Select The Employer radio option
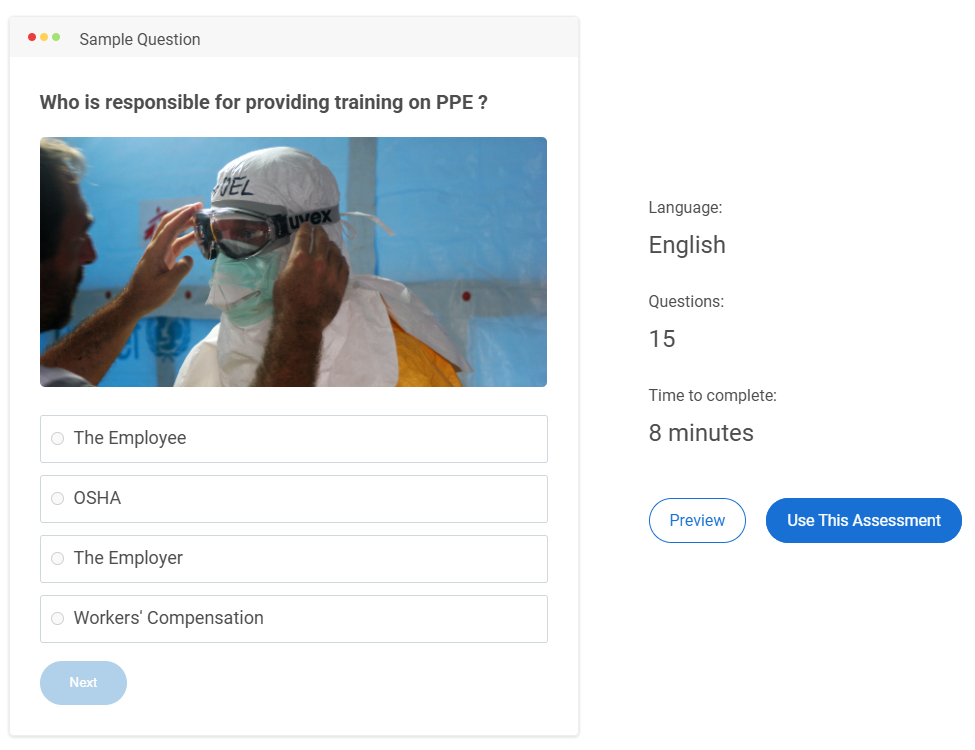This screenshot has width=975, height=750. tap(58, 559)
